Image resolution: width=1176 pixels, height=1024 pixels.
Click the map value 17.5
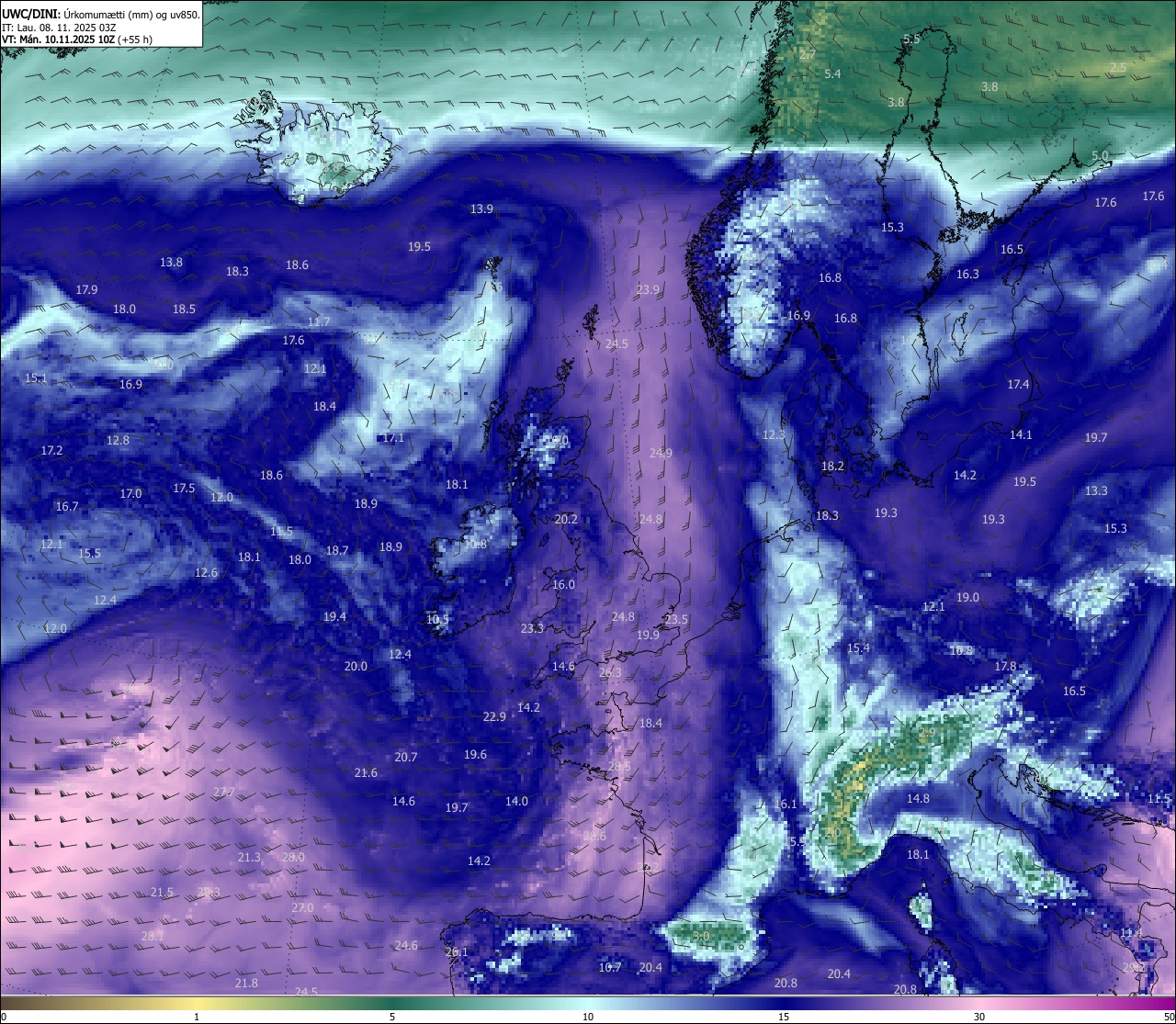pos(184,488)
